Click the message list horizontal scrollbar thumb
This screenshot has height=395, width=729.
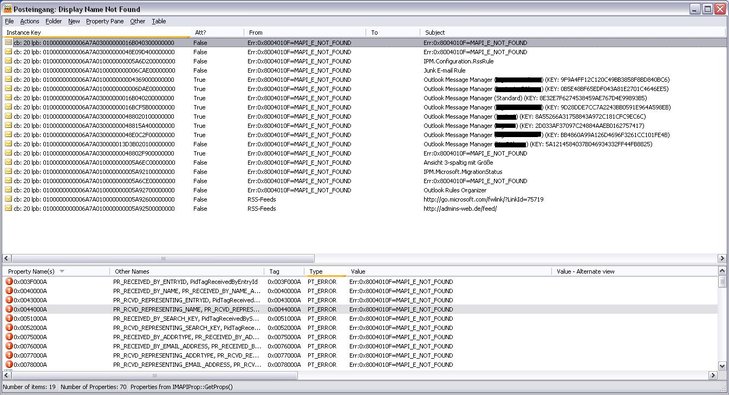coord(163,258)
